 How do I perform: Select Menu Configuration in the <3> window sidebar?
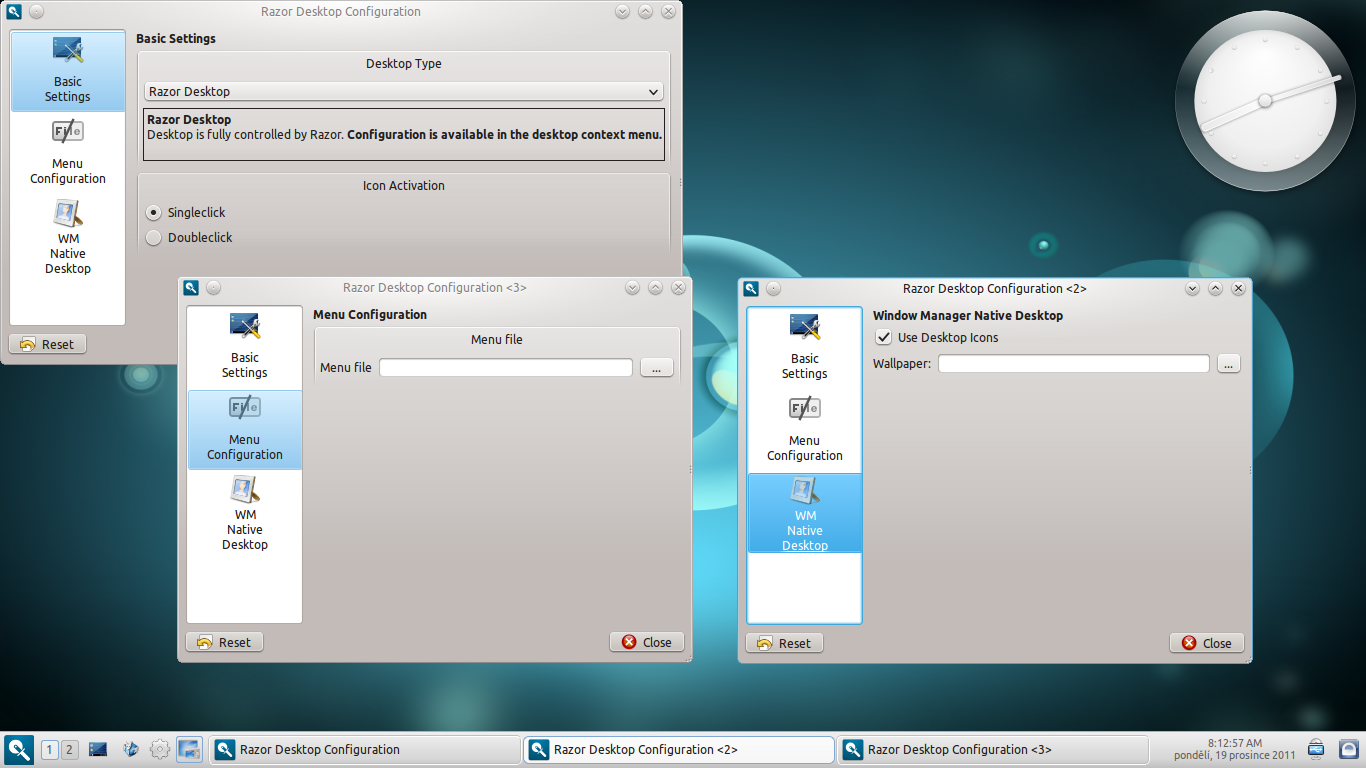coord(245,429)
